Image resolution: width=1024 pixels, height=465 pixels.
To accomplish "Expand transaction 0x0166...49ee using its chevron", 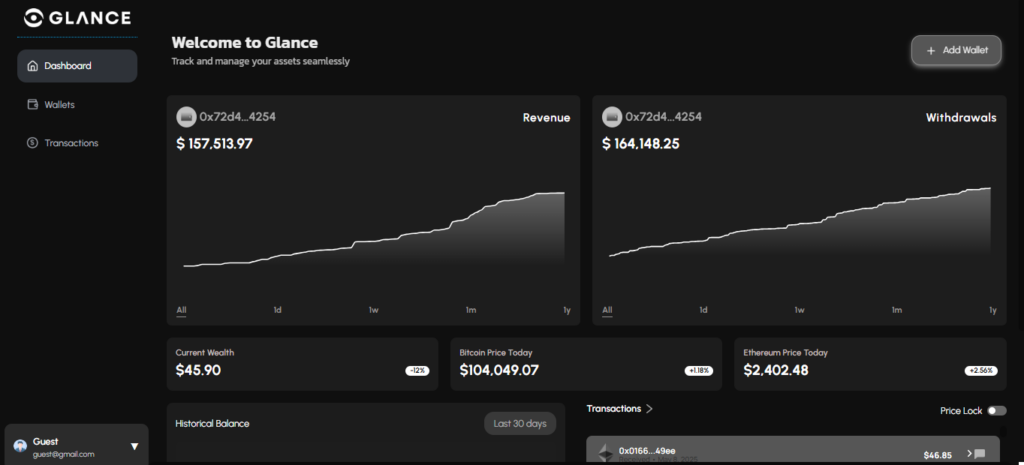I will point(969,454).
